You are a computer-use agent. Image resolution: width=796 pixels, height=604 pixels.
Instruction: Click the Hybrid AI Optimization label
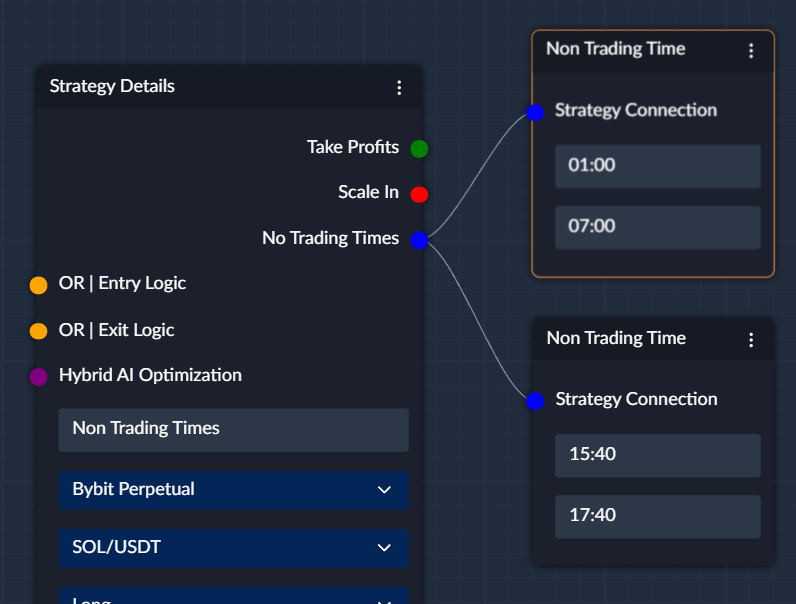click(x=150, y=375)
